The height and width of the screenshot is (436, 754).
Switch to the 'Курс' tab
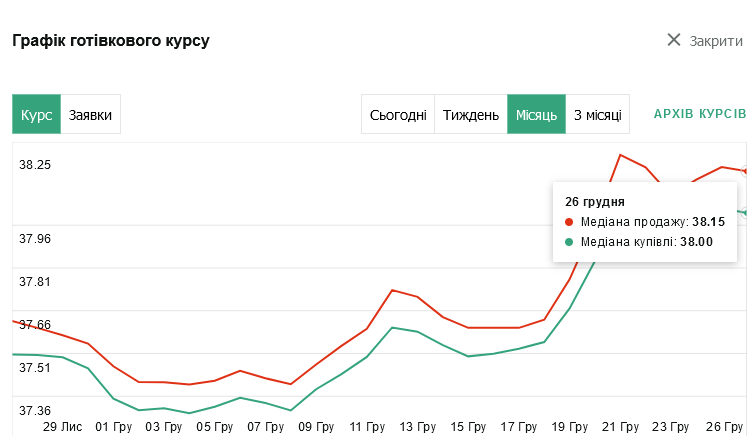coord(36,115)
